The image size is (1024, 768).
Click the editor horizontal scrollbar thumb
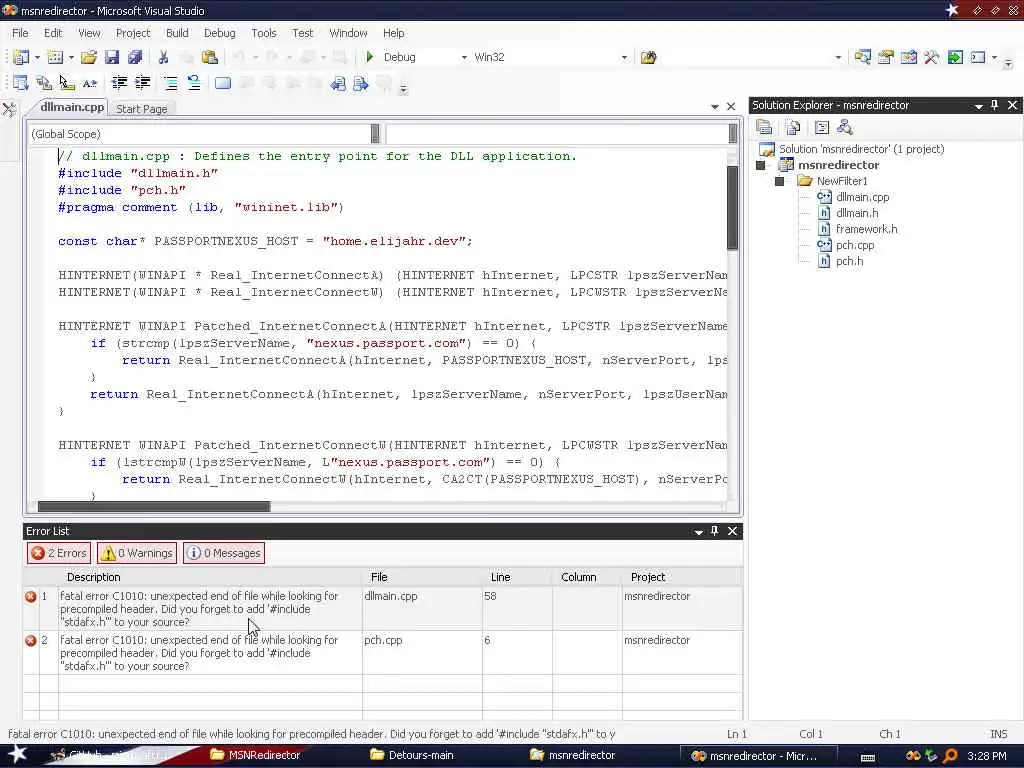pyautogui.click(x=153, y=506)
